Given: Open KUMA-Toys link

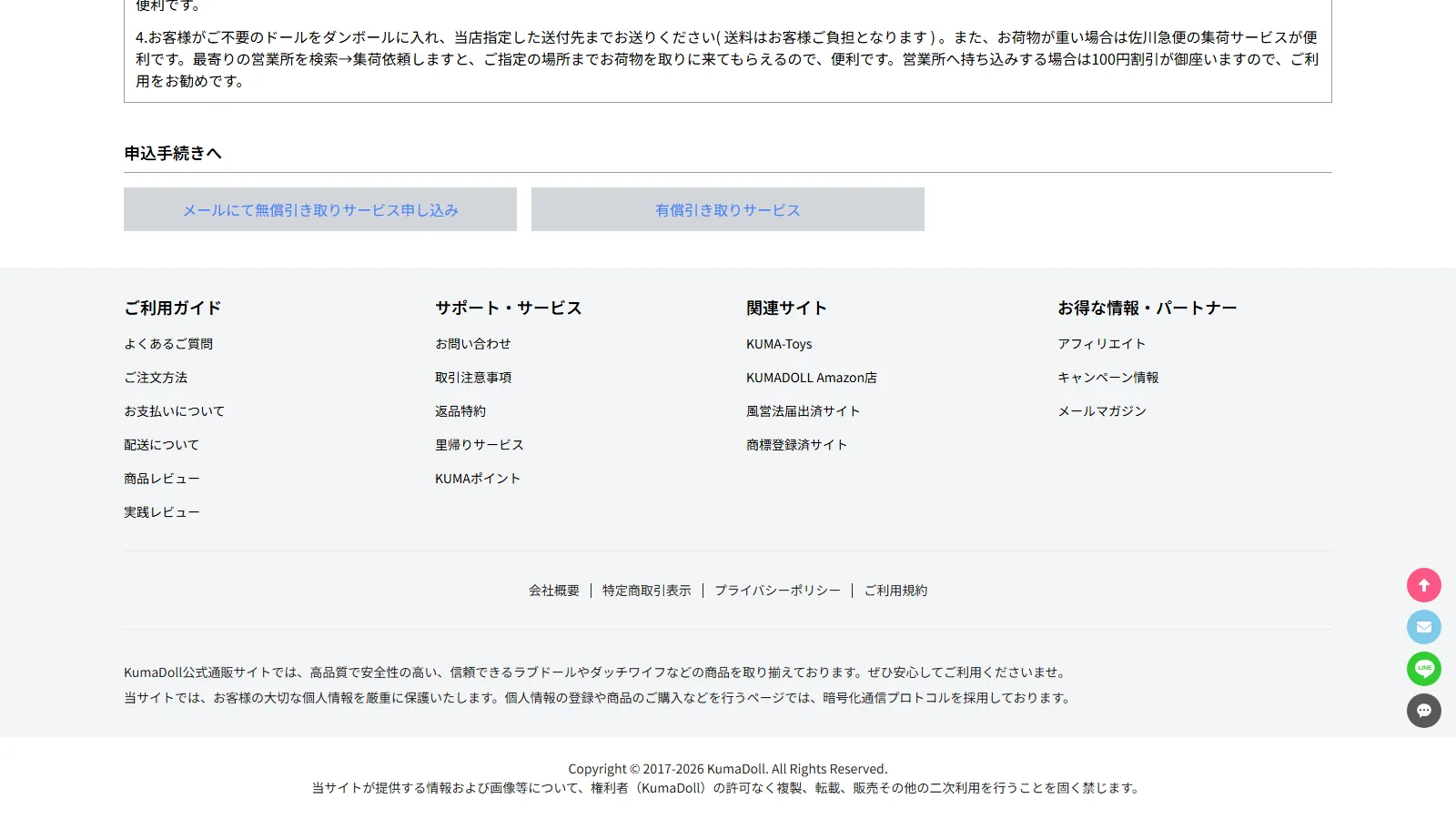Looking at the screenshot, I should 779,344.
